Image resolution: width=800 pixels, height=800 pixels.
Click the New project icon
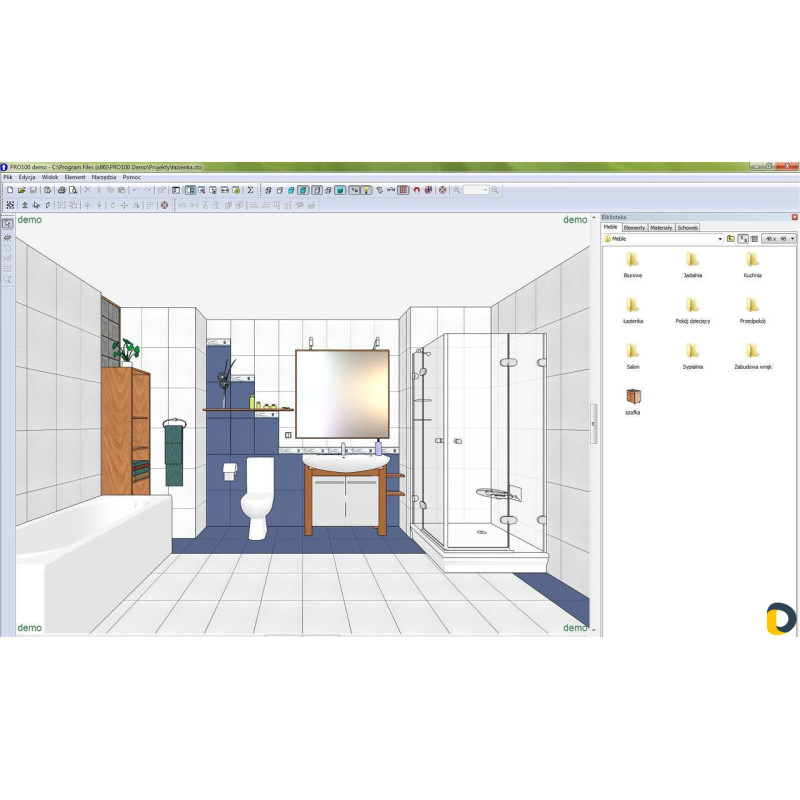click(x=9, y=189)
